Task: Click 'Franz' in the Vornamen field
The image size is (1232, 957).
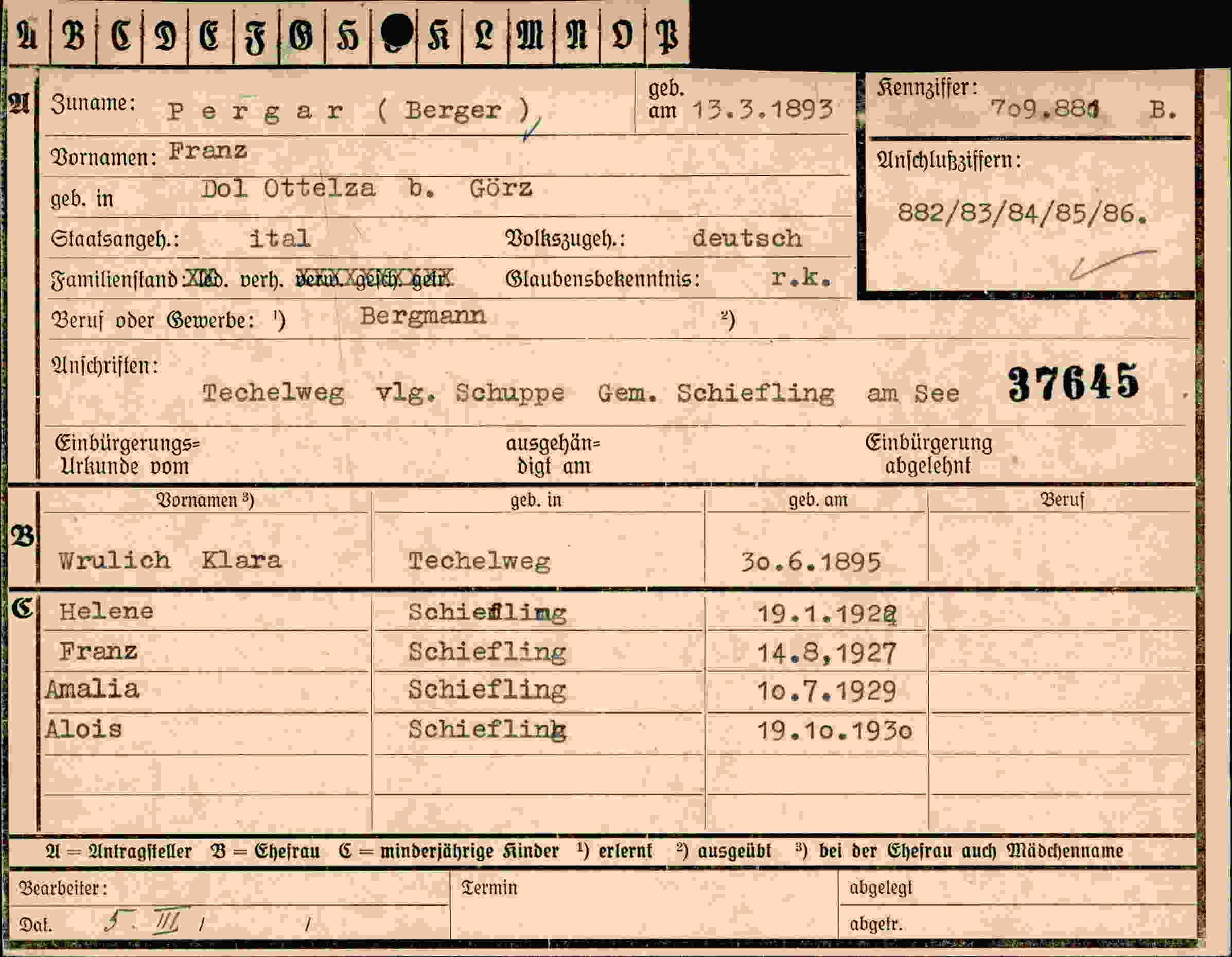Action: [207, 151]
